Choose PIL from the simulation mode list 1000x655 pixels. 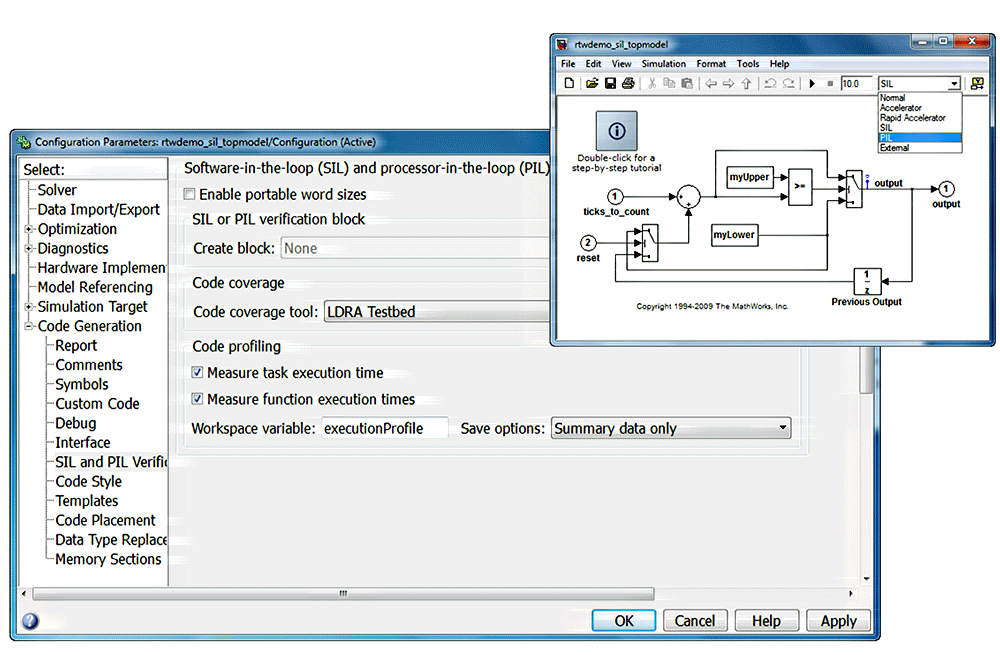[920, 138]
